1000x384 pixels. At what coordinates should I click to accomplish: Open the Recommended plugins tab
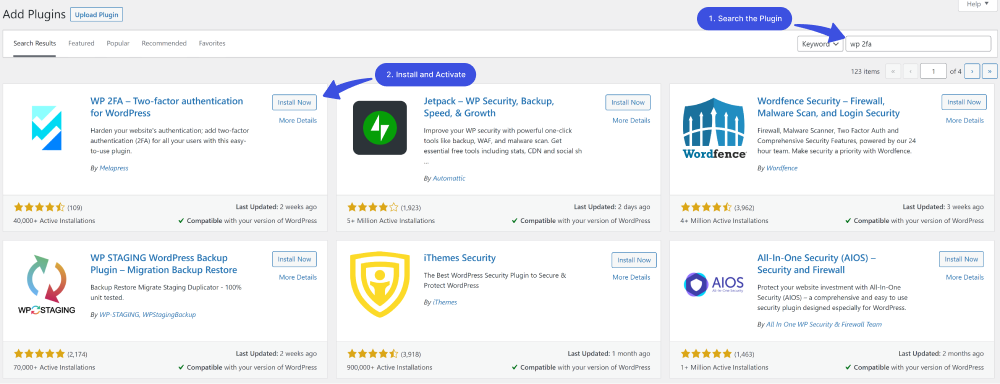click(x=164, y=43)
